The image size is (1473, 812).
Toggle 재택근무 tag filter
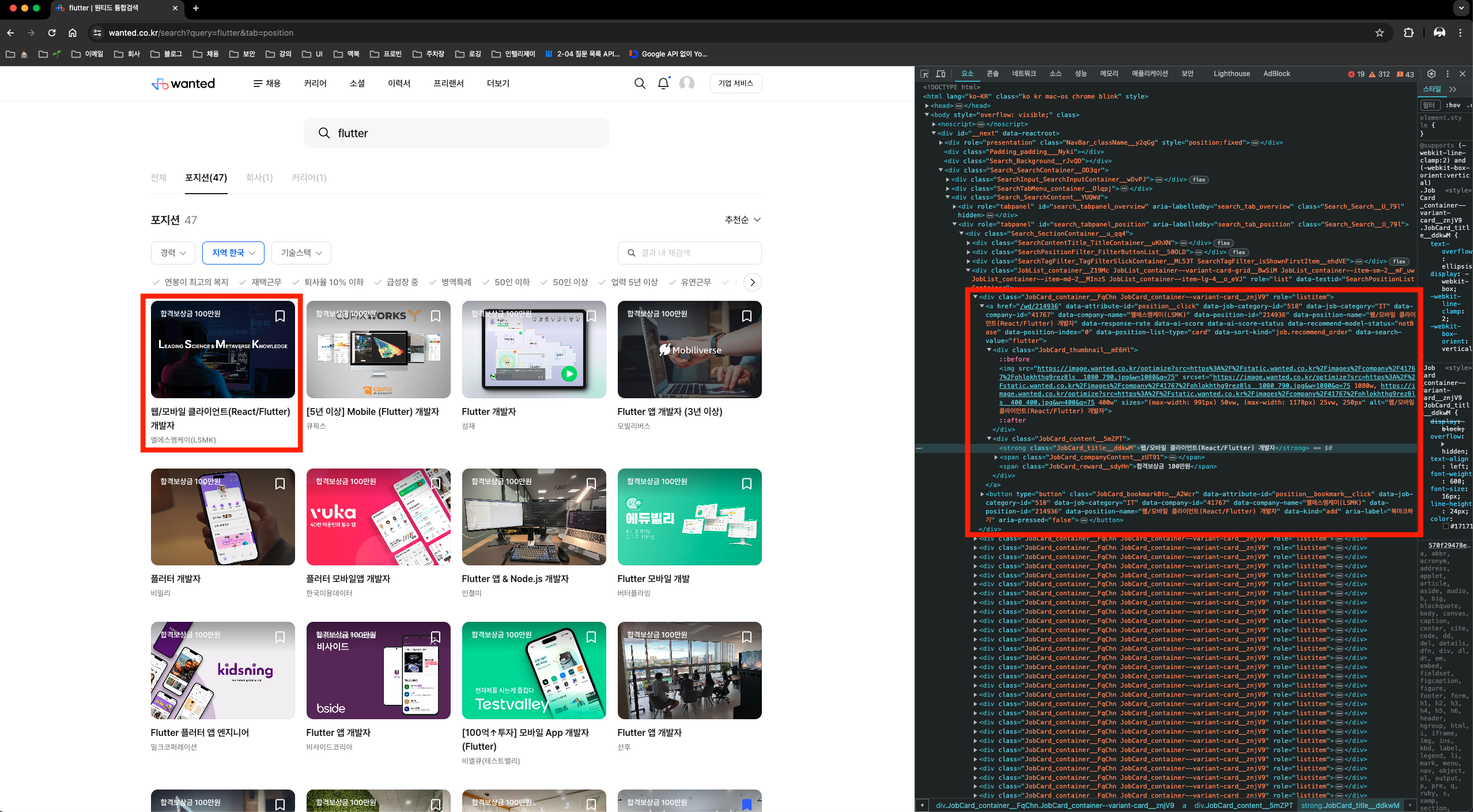tap(260, 282)
